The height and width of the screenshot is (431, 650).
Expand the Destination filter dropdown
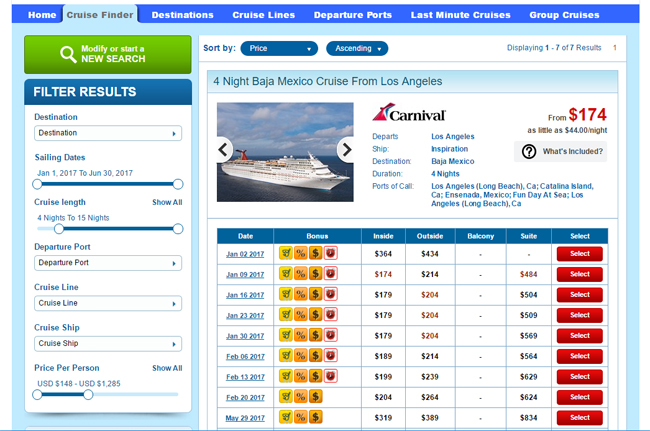108,133
